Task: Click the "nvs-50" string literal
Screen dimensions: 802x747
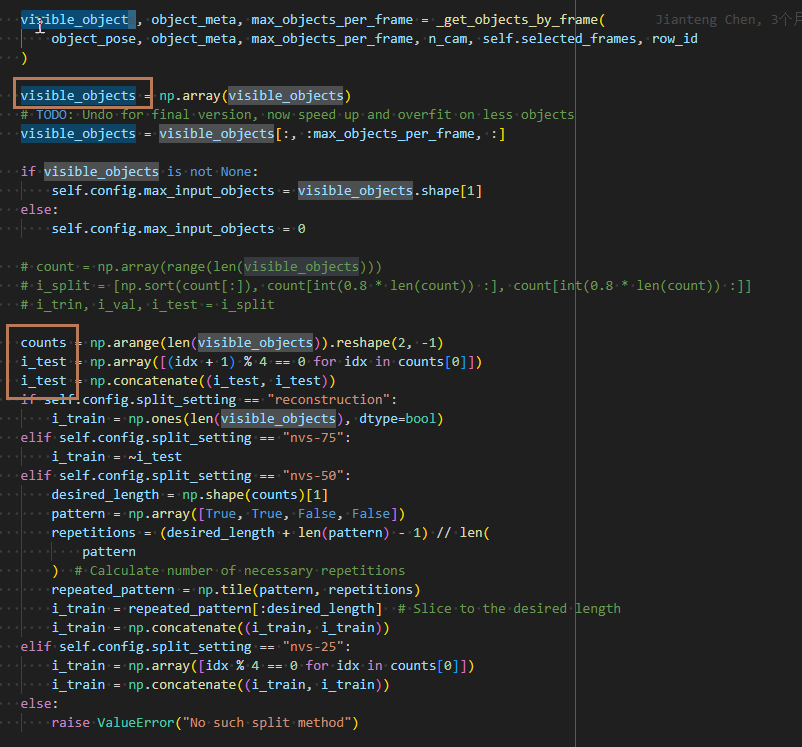Action: pos(313,475)
